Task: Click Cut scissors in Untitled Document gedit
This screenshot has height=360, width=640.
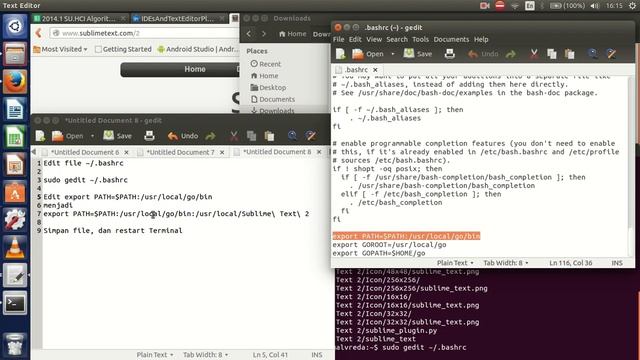Action: coord(233,136)
